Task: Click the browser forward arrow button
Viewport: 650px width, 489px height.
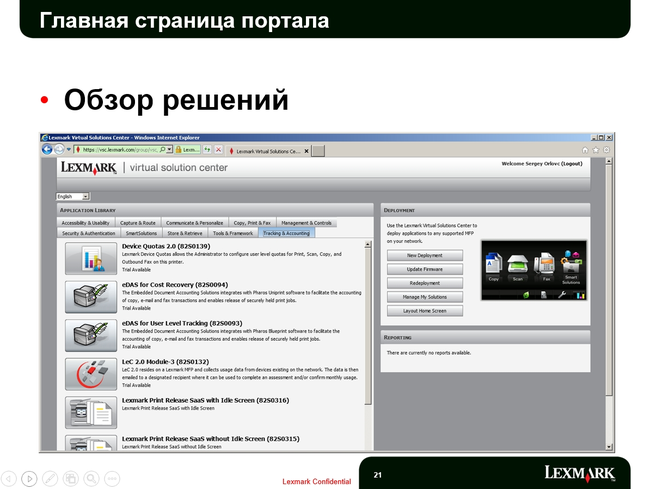Action: pyautogui.click(x=59, y=150)
